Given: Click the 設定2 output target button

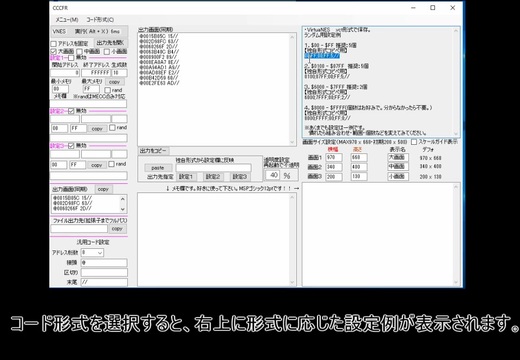Looking at the screenshot, I should (213, 177).
